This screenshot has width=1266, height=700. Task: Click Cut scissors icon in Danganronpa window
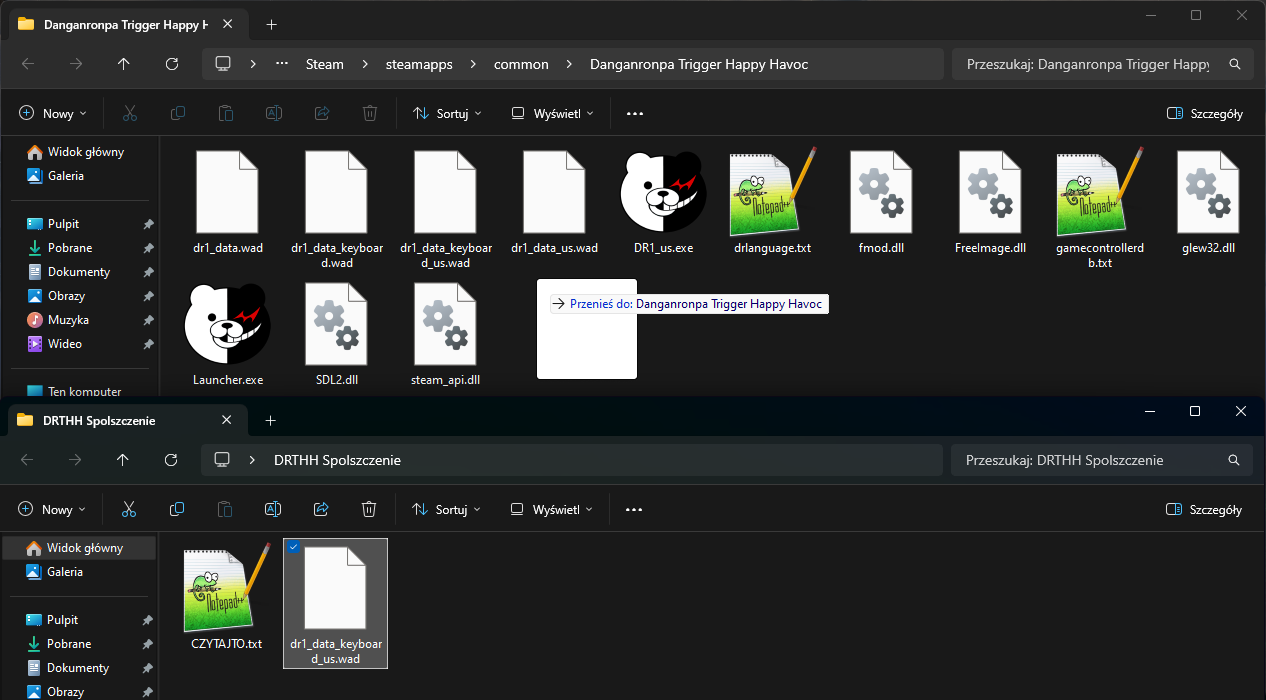129,113
